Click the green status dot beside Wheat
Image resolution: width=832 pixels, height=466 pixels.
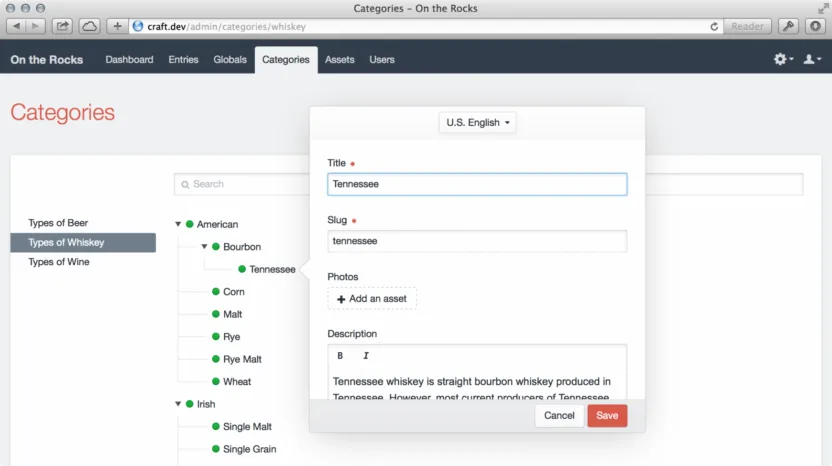[216, 381]
